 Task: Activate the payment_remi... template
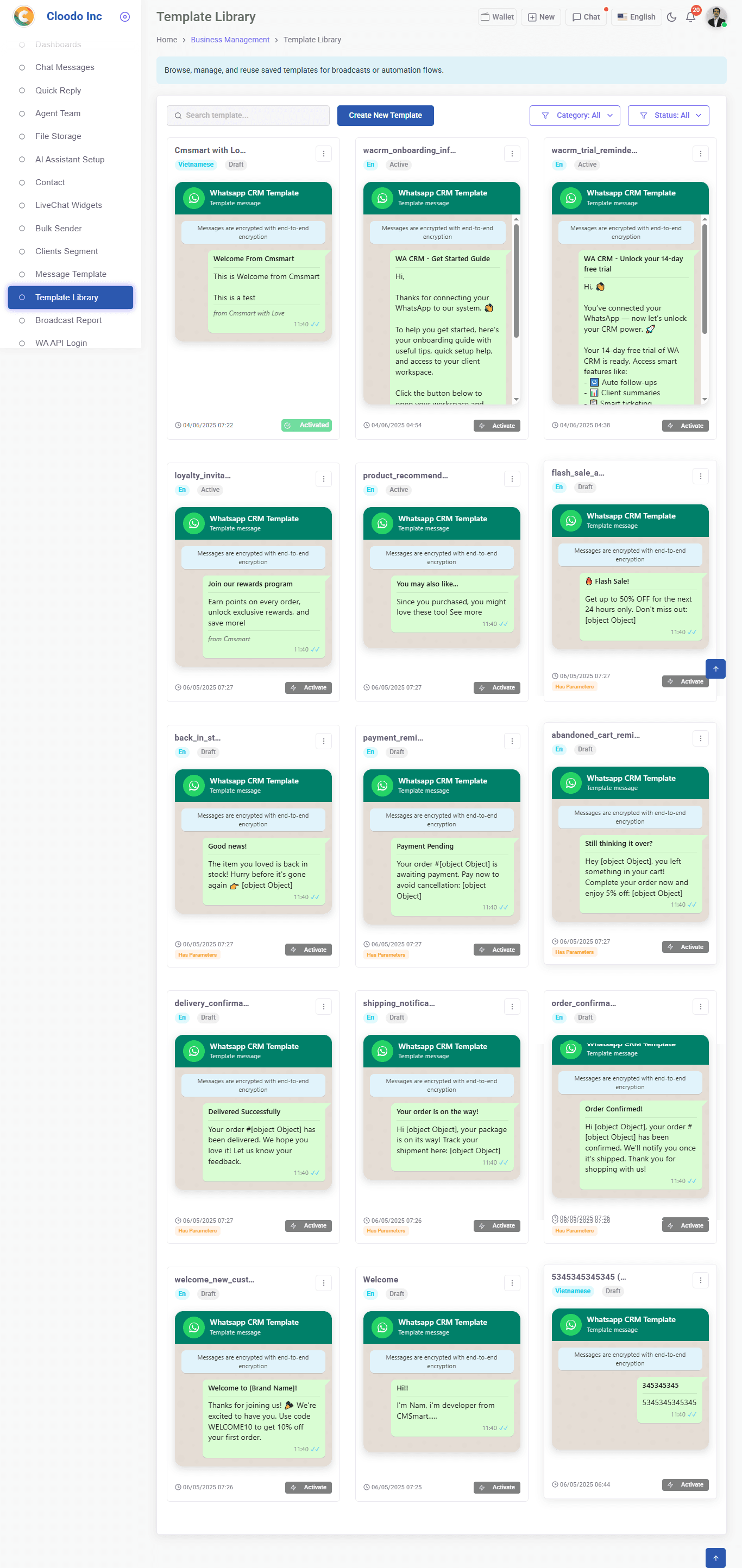pos(496,950)
